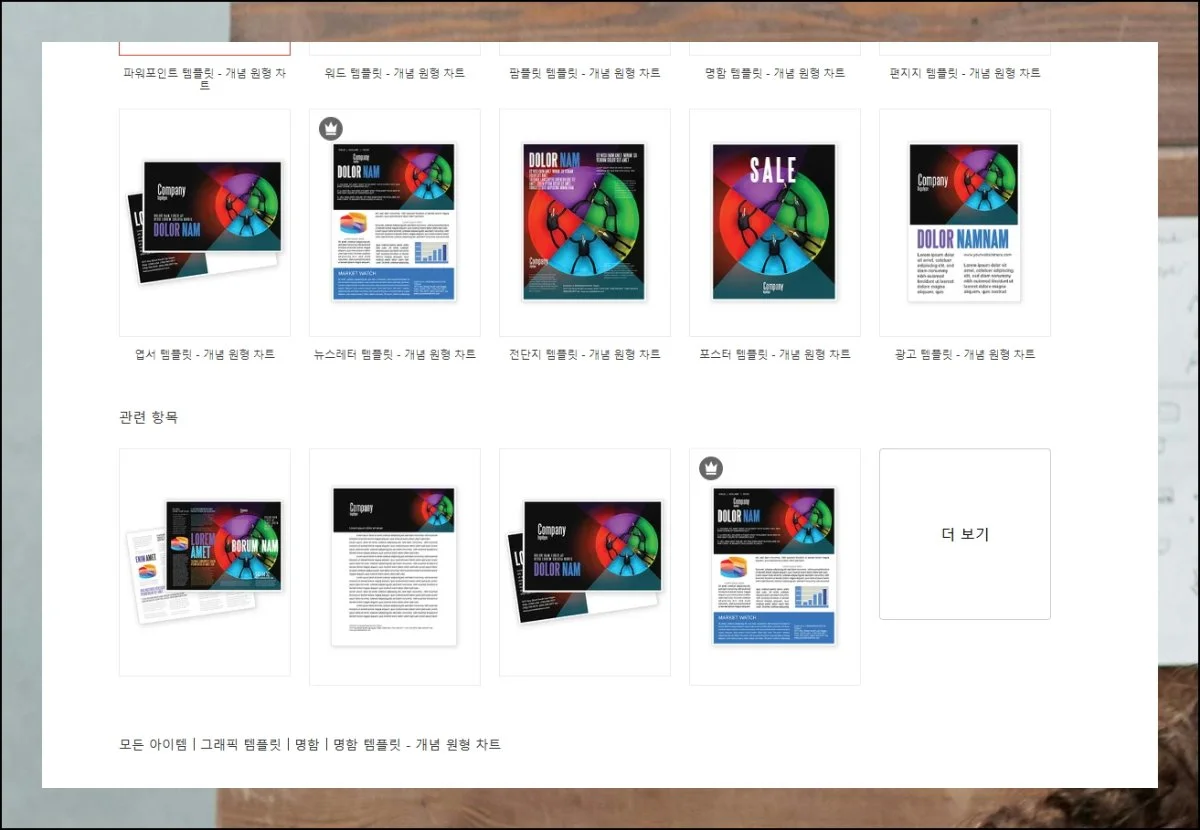
Task: Select the brochure thumbnail under 관련 항목
Action: [204, 561]
